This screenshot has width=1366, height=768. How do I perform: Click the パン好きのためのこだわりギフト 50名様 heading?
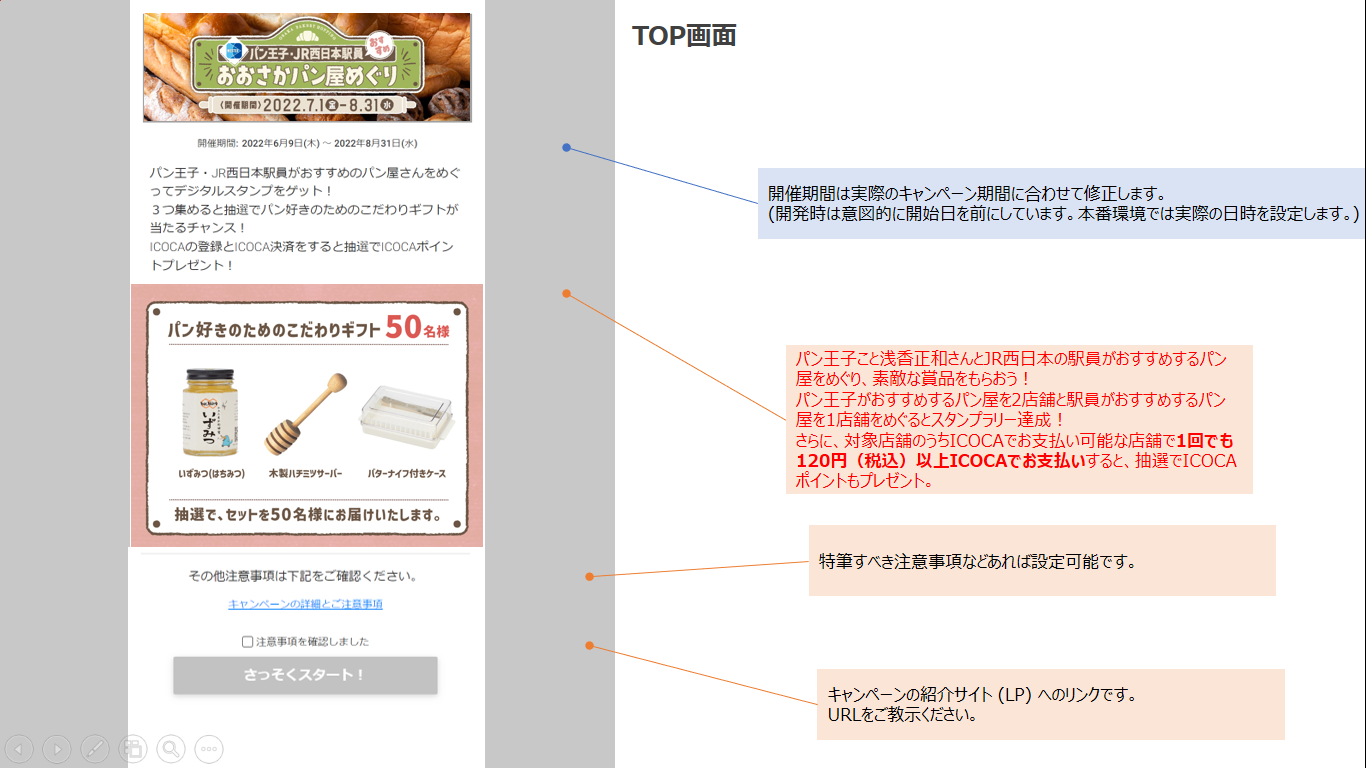[x=307, y=328]
